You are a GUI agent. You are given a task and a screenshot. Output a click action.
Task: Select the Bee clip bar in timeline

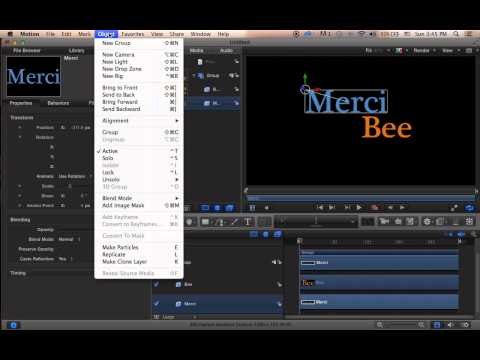click(x=380, y=283)
